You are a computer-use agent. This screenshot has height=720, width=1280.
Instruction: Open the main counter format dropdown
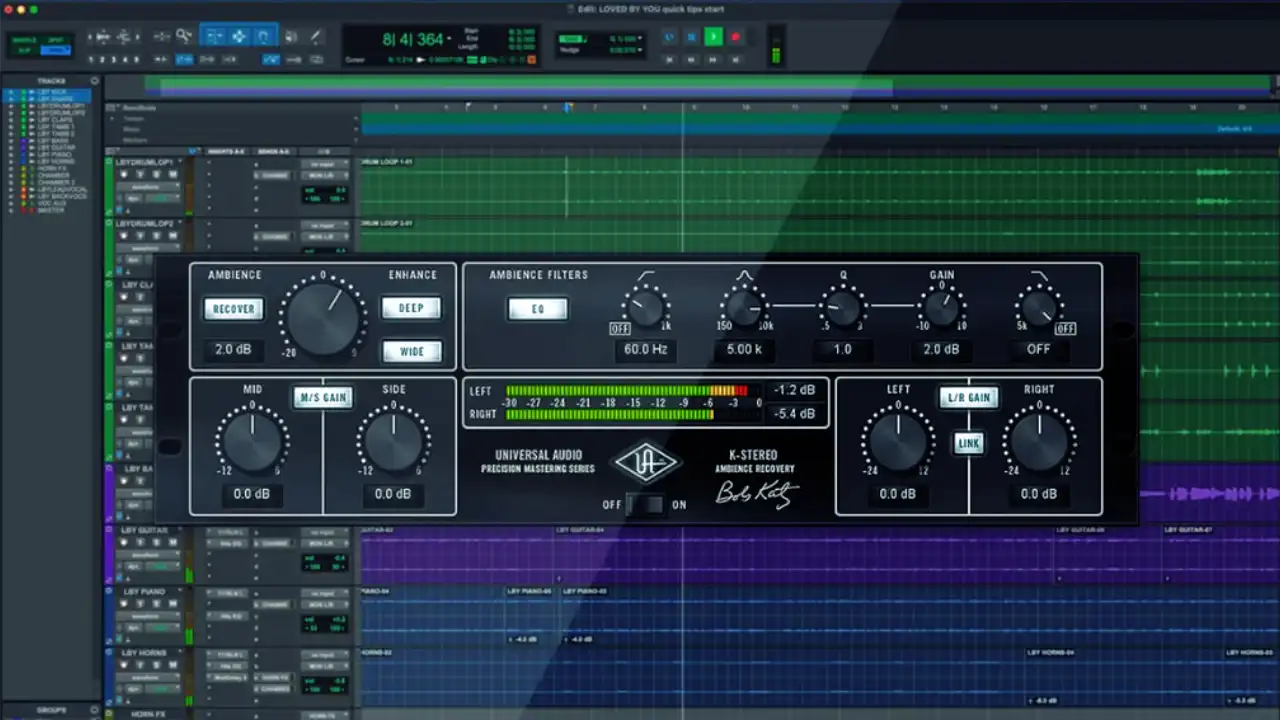(449, 38)
